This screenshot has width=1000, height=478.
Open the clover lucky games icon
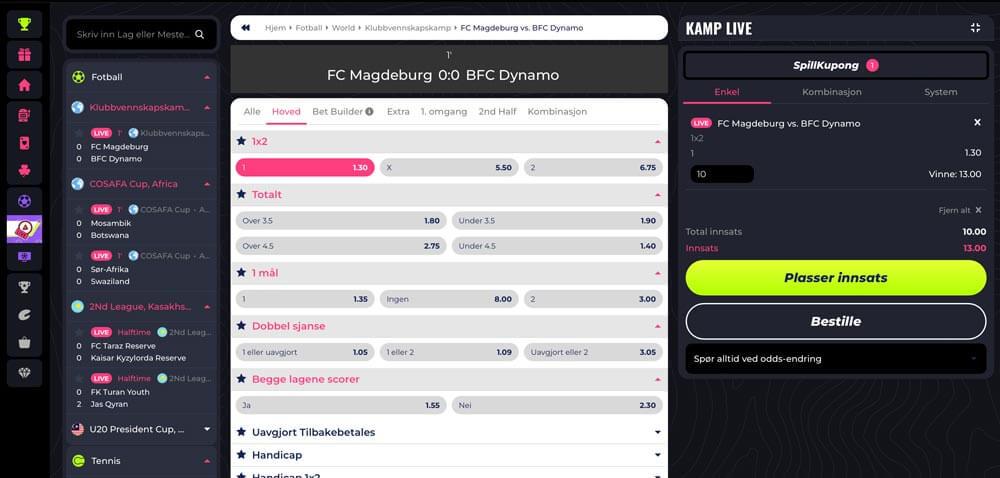tap(24, 171)
